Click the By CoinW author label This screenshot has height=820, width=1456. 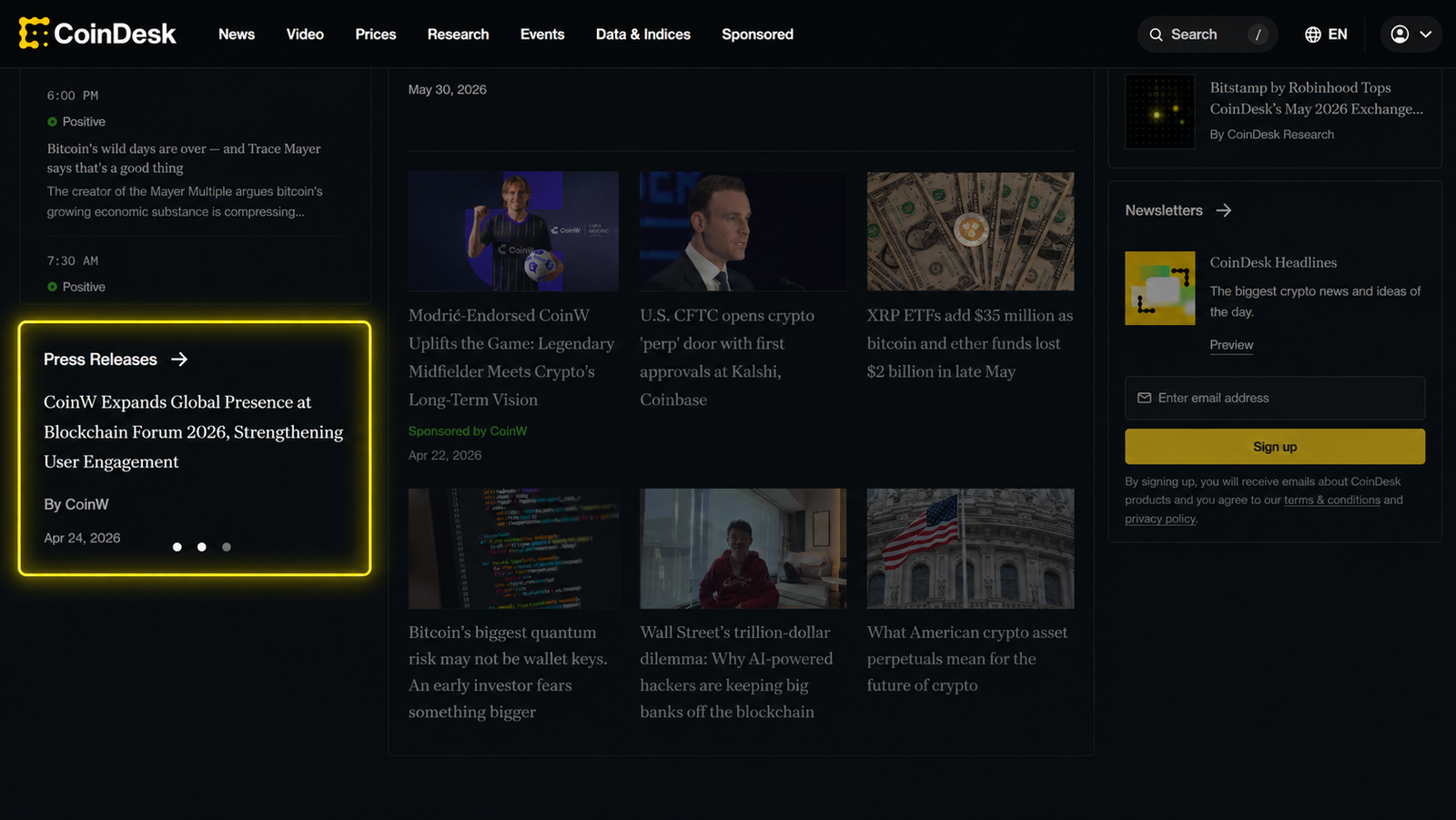pos(76,504)
